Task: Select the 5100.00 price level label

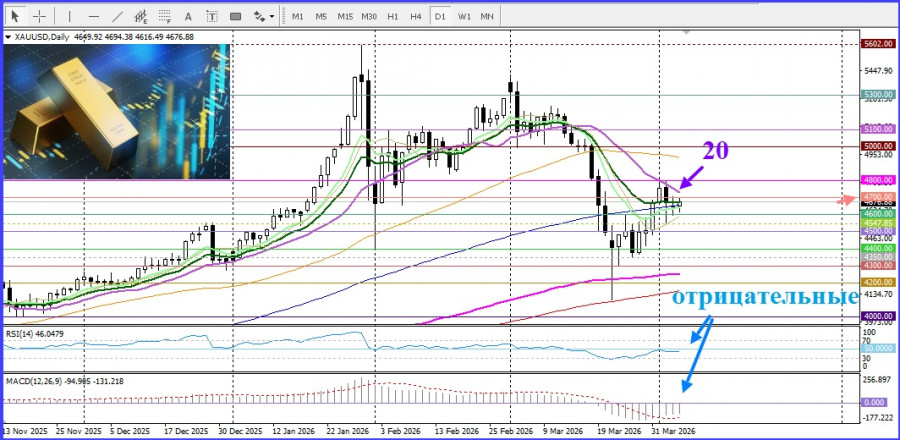Action: 878,129
